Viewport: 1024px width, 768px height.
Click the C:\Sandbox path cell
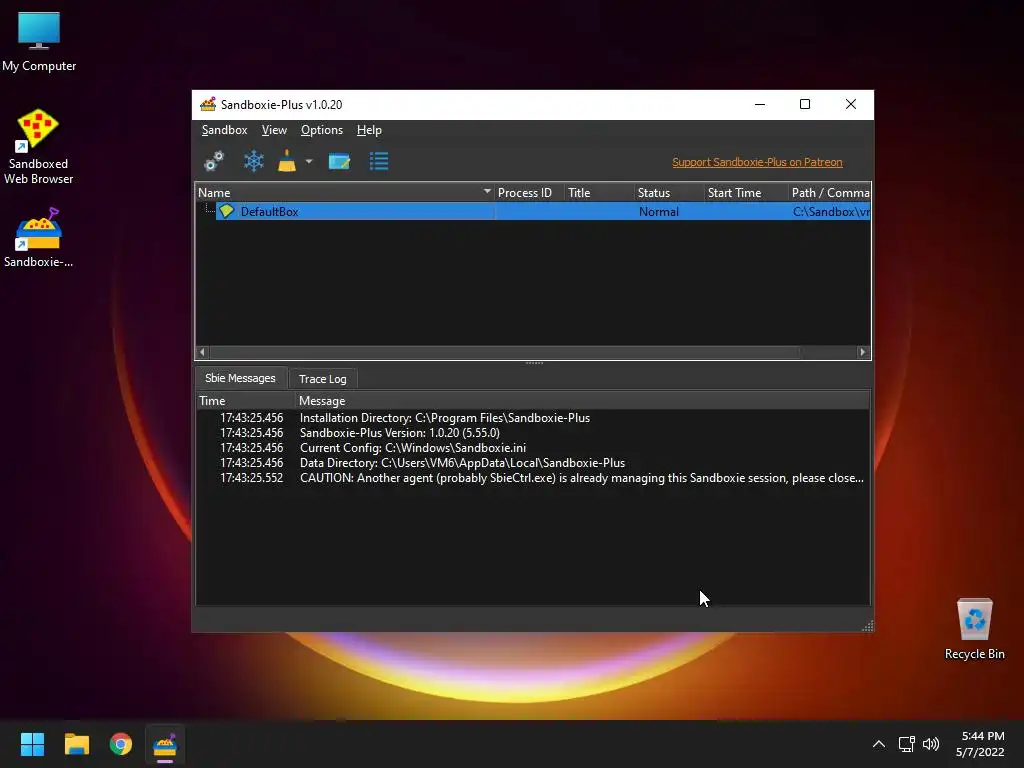[x=830, y=212]
